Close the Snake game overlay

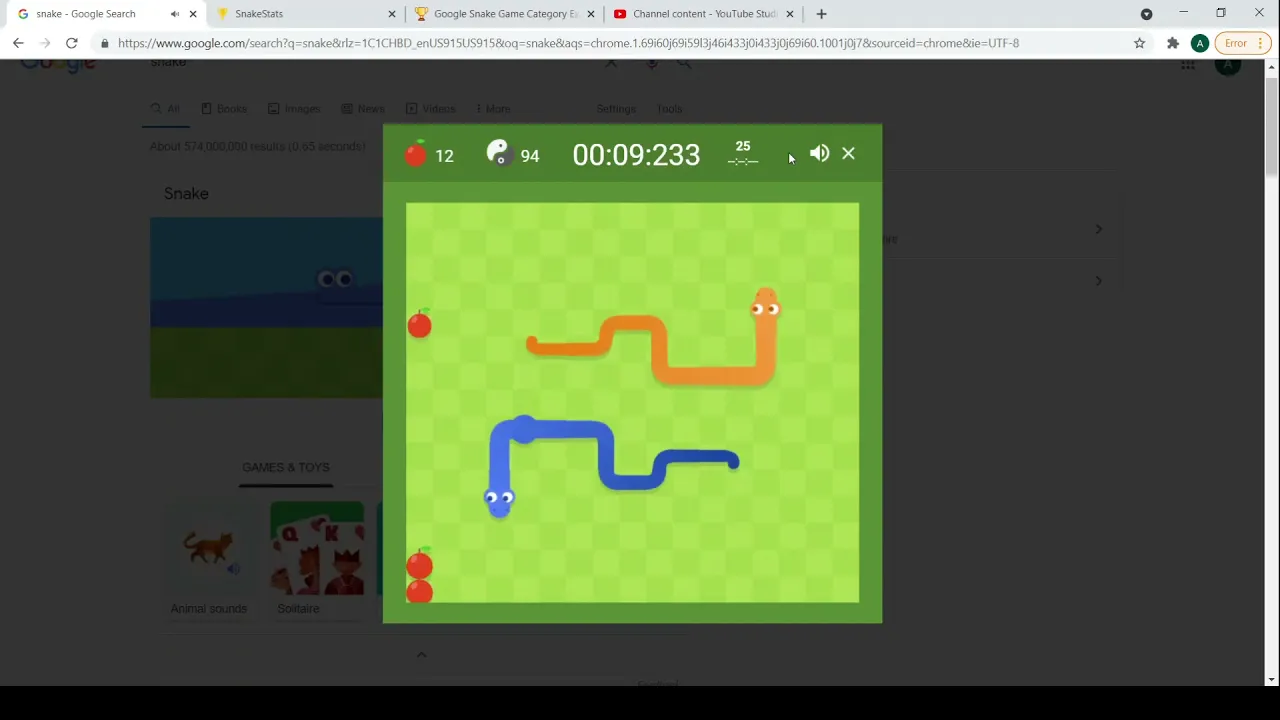pyautogui.click(x=848, y=153)
